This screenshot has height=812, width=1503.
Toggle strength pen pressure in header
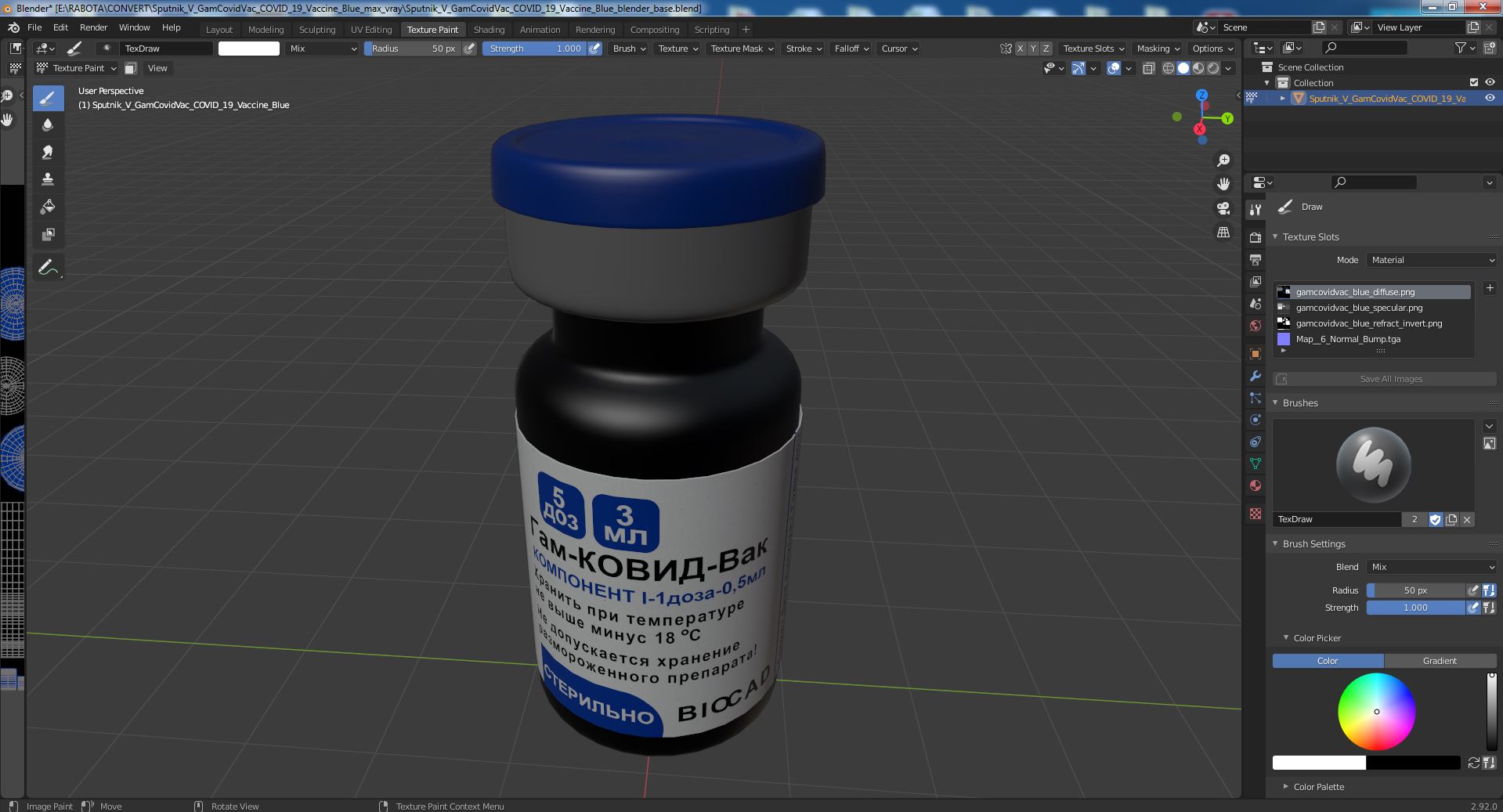(x=595, y=49)
